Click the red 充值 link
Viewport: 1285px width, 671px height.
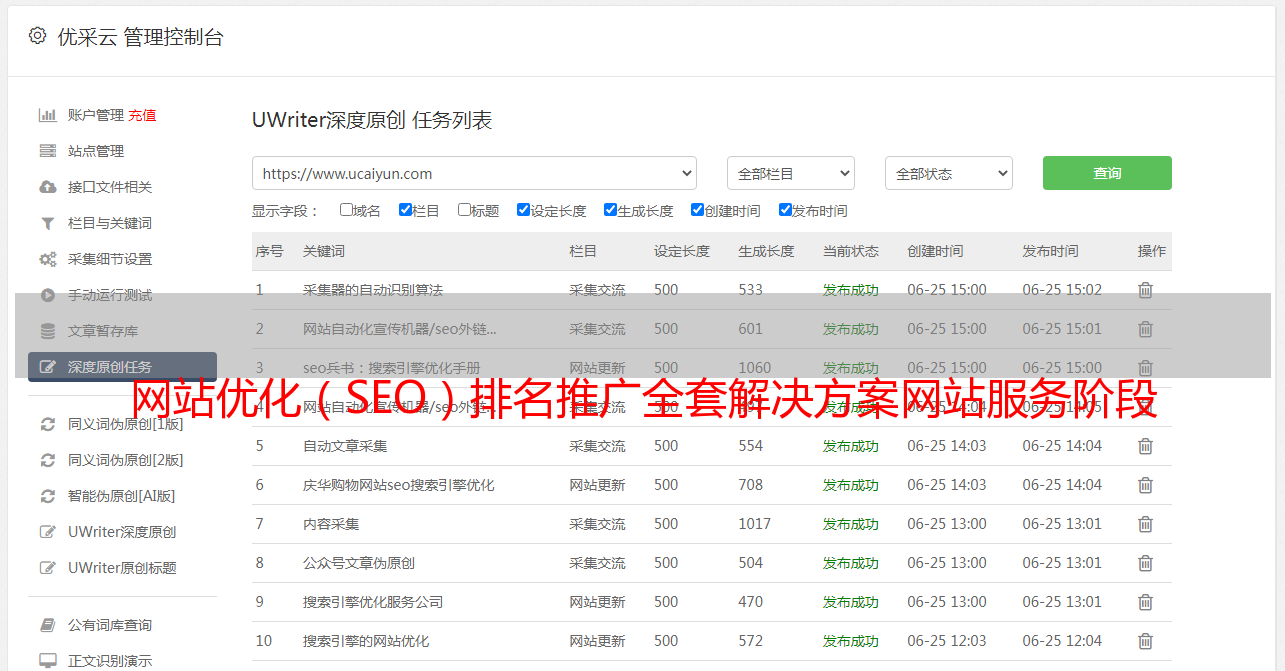pyautogui.click(x=142, y=115)
